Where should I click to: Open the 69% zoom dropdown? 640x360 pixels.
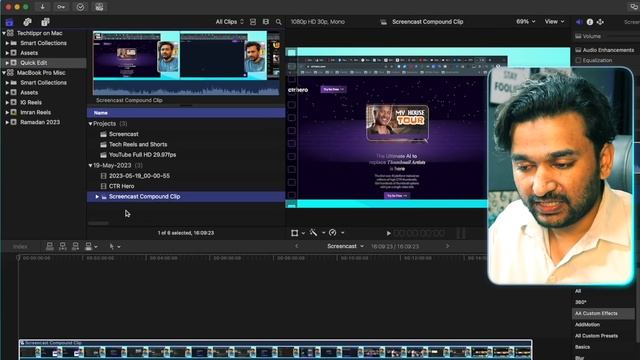point(526,22)
